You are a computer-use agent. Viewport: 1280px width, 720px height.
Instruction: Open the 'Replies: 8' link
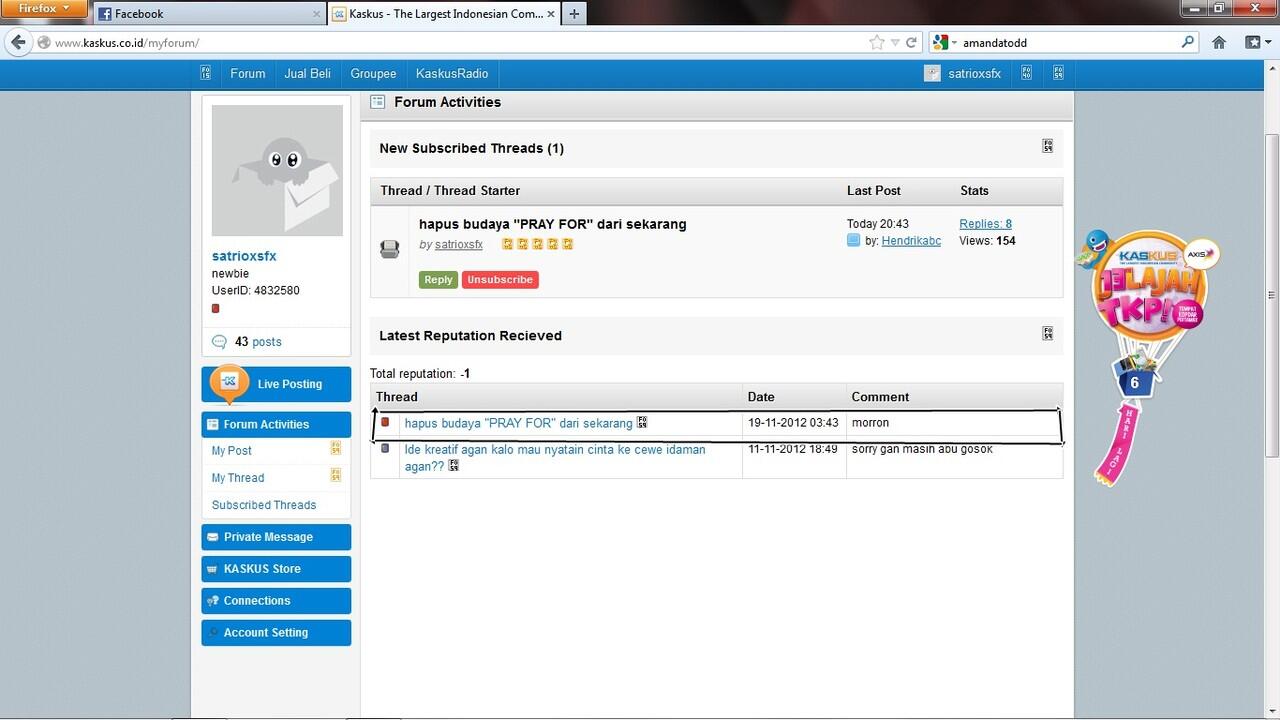[x=985, y=224]
